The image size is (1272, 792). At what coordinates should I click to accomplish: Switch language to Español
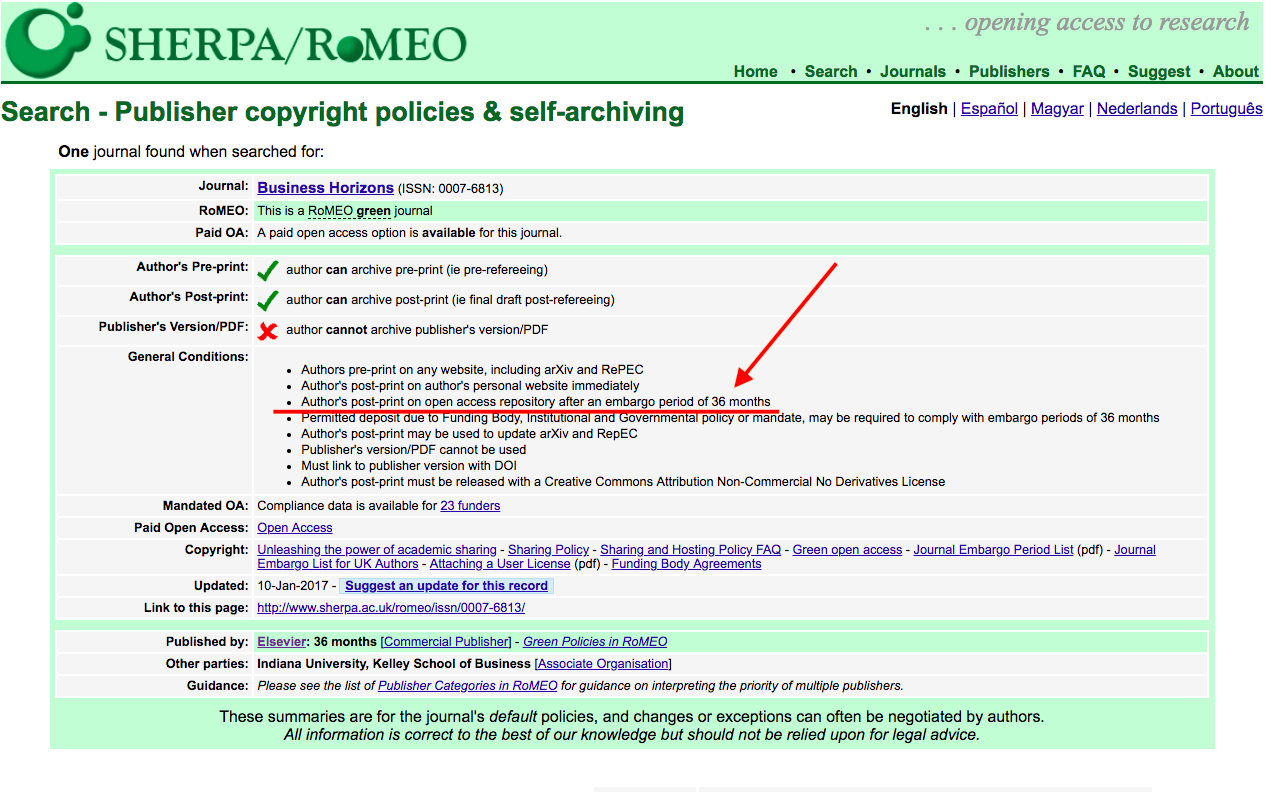pos(989,109)
